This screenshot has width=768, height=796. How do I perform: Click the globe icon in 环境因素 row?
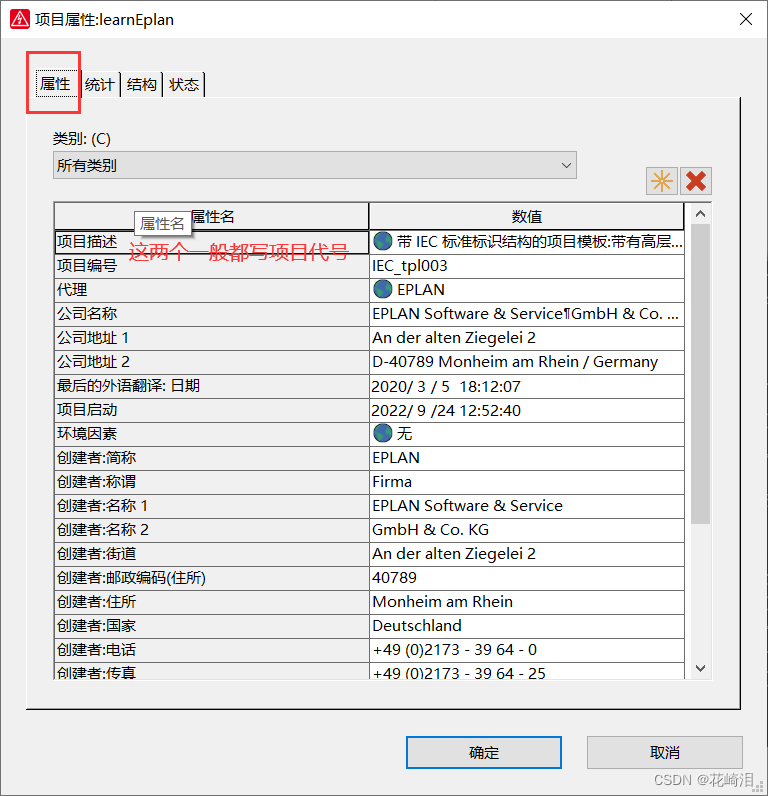382,433
